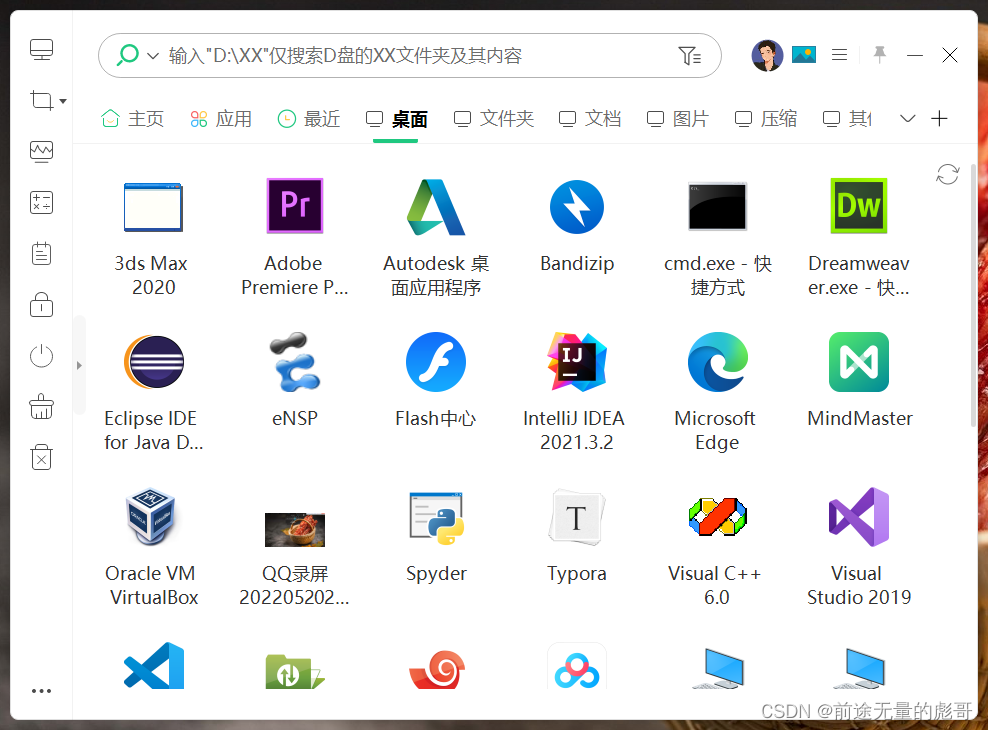Expand the tab list chevron
The height and width of the screenshot is (730, 988).
907,118
